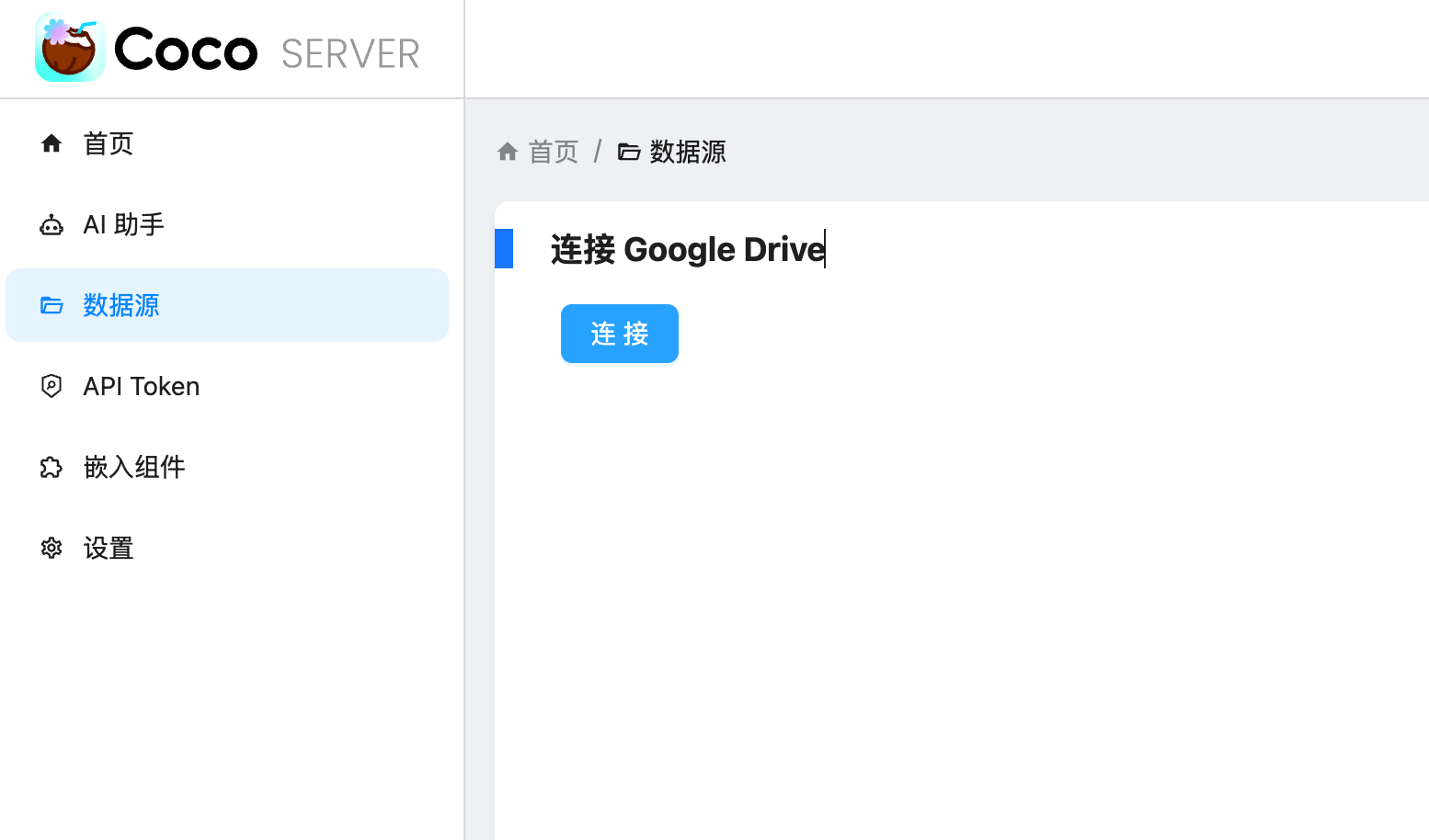Image resolution: width=1429 pixels, height=840 pixels.
Task: Open the API Token menu item
Action: [227, 386]
